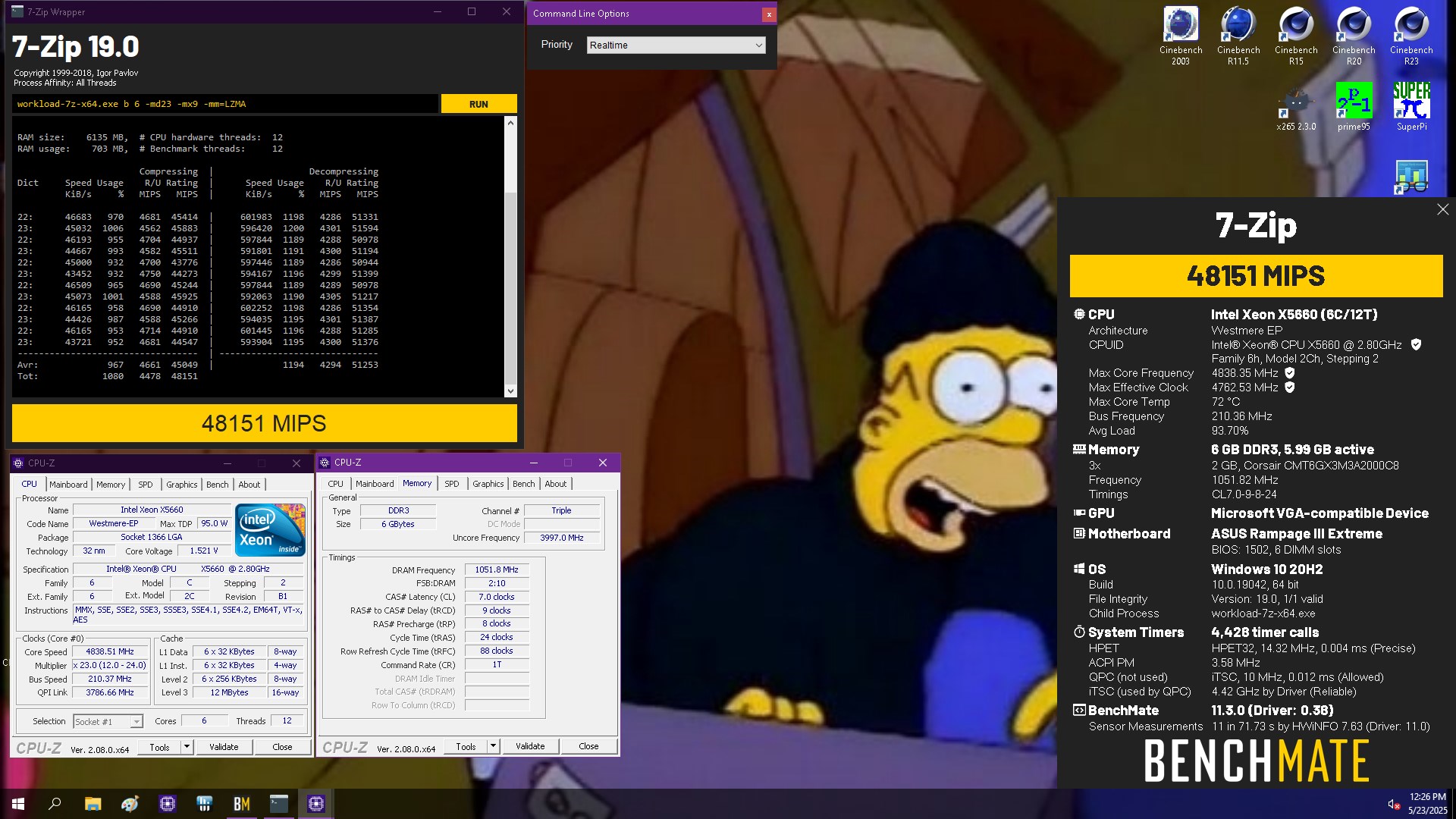Close the BenchMate 7-Zip result panel
The height and width of the screenshot is (819, 1456).
coord(1442,209)
